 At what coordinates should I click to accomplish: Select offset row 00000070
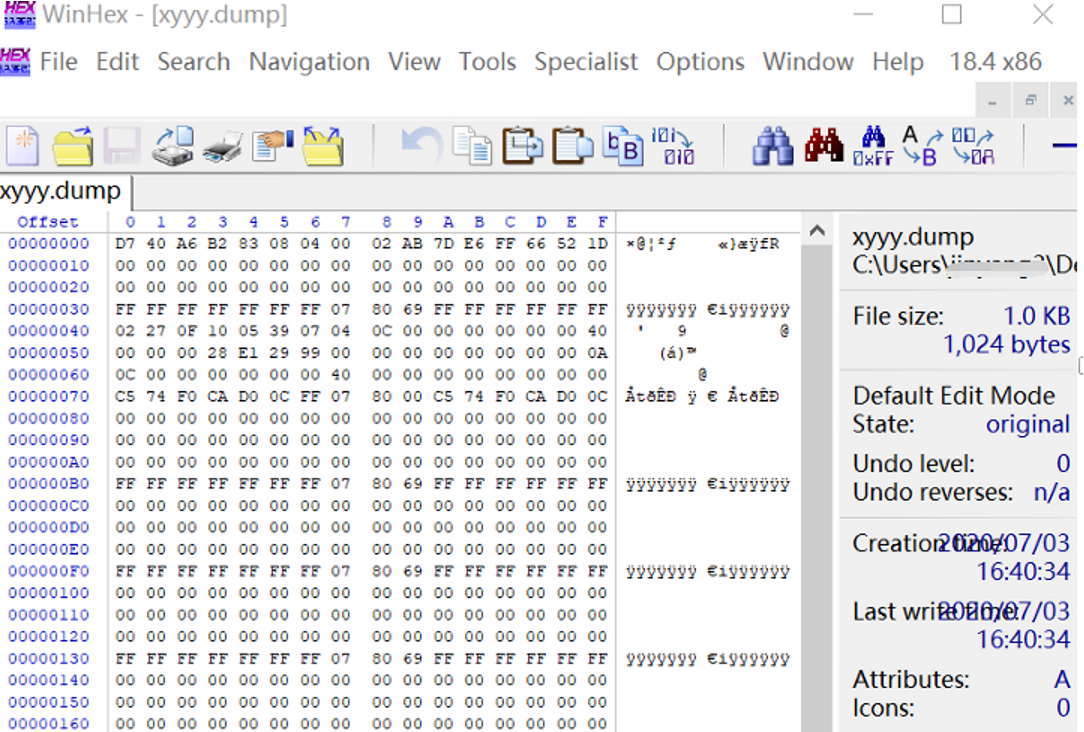48,397
